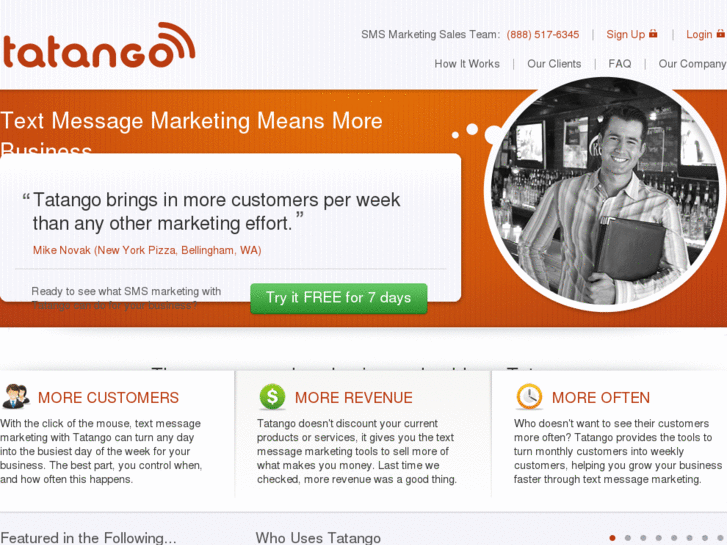Select the second carousel dot

coord(628,538)
